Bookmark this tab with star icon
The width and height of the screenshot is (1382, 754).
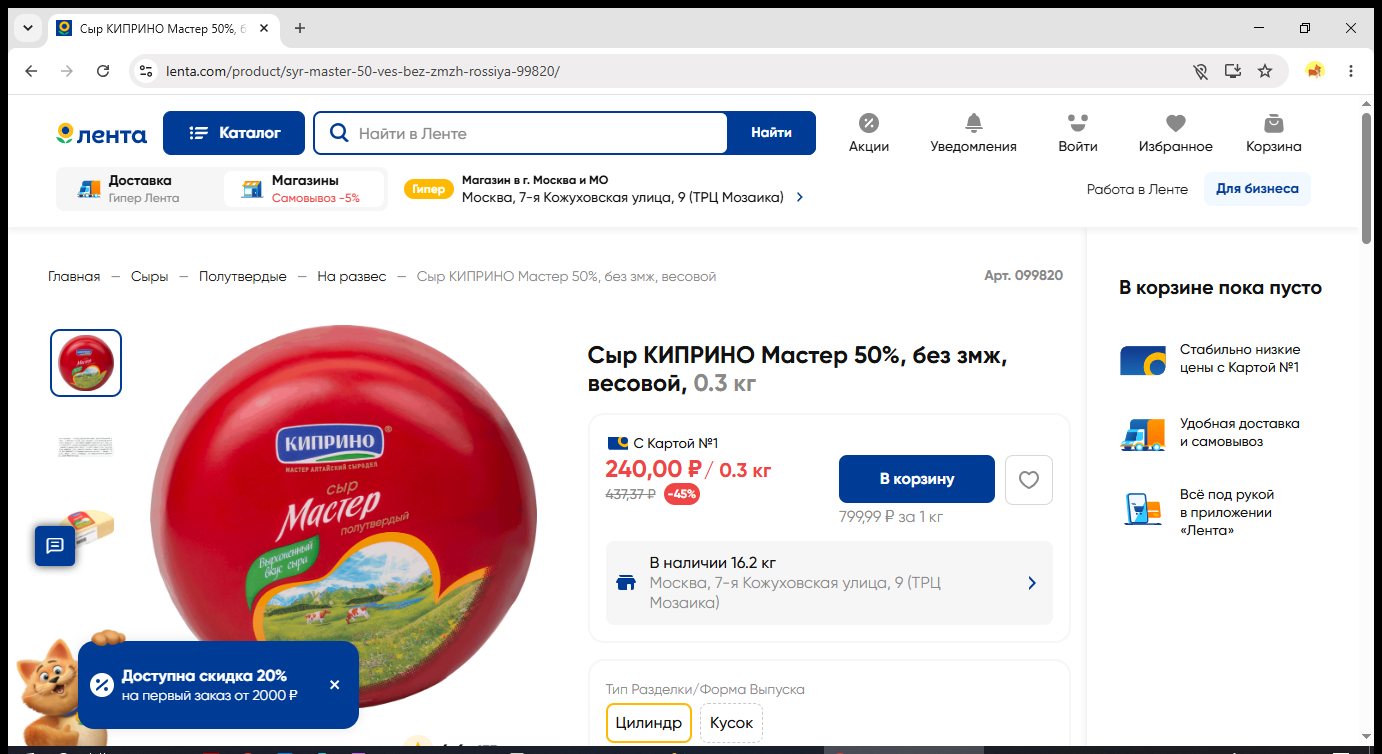tap(1265, 71)
